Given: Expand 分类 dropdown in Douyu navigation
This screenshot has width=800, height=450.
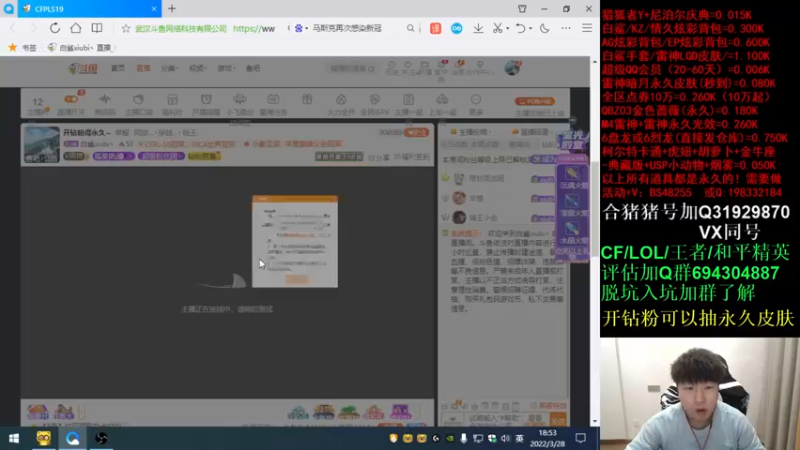Looking at the screenshot, I should [170, 68].
